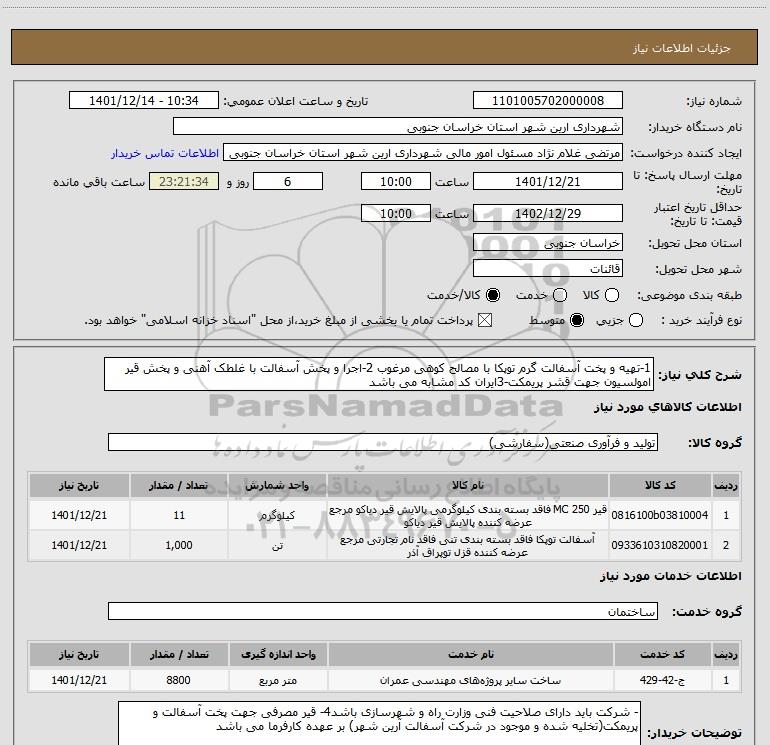Click the request creator name field

[423, 153]
